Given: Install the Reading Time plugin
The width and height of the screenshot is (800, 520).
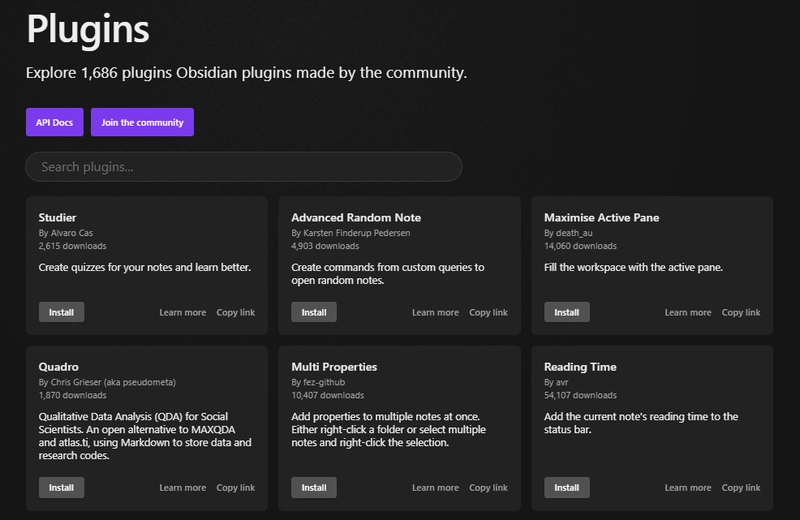Looking at the screenshot, I should [x=567, y=488].
